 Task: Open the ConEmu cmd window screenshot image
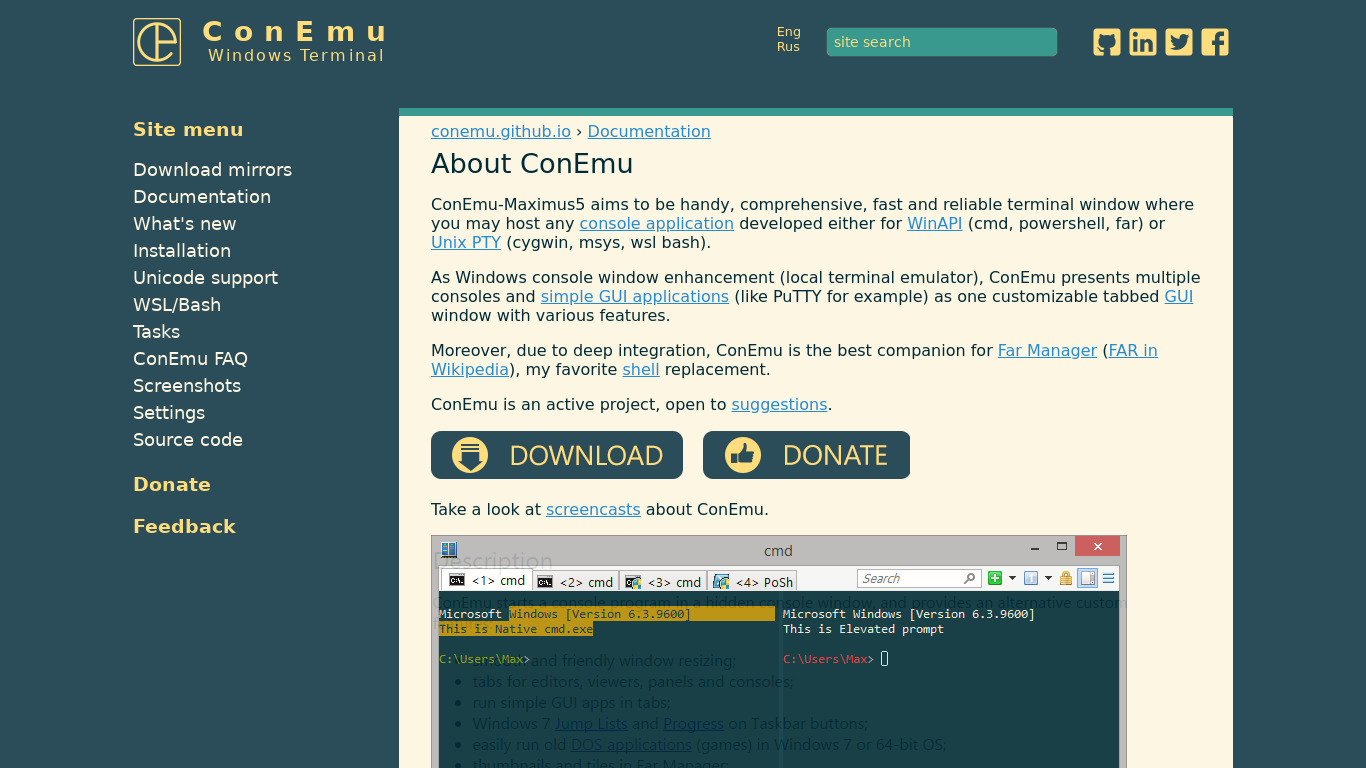[x=779, y=652]
